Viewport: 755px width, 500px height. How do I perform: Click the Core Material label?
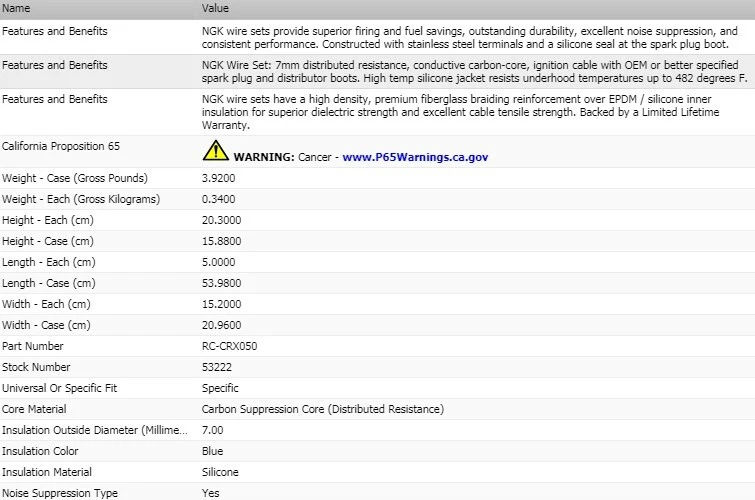pos(34,409)
